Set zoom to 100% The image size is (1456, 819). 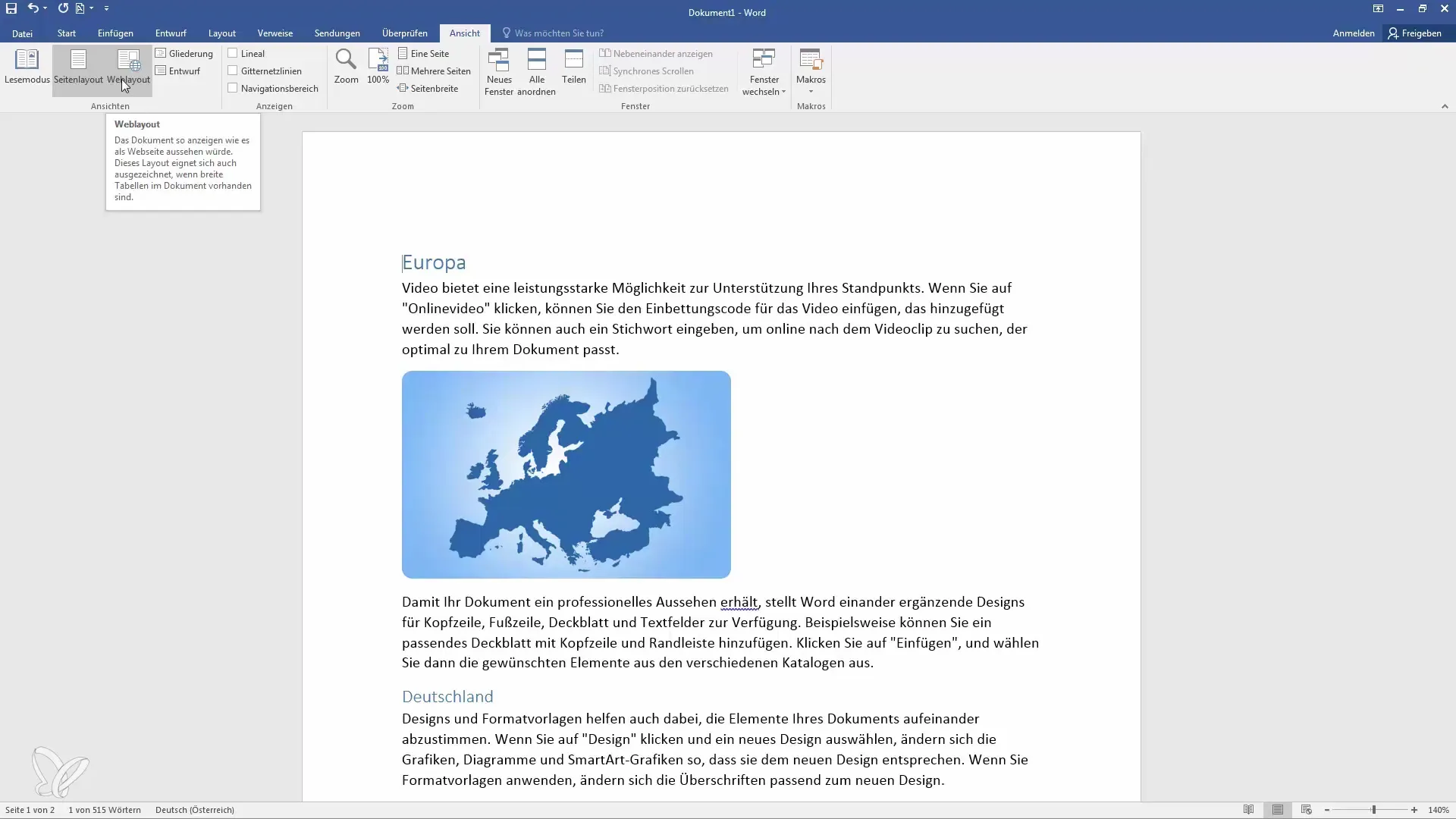pyautogui.click(x=378, y=67)
